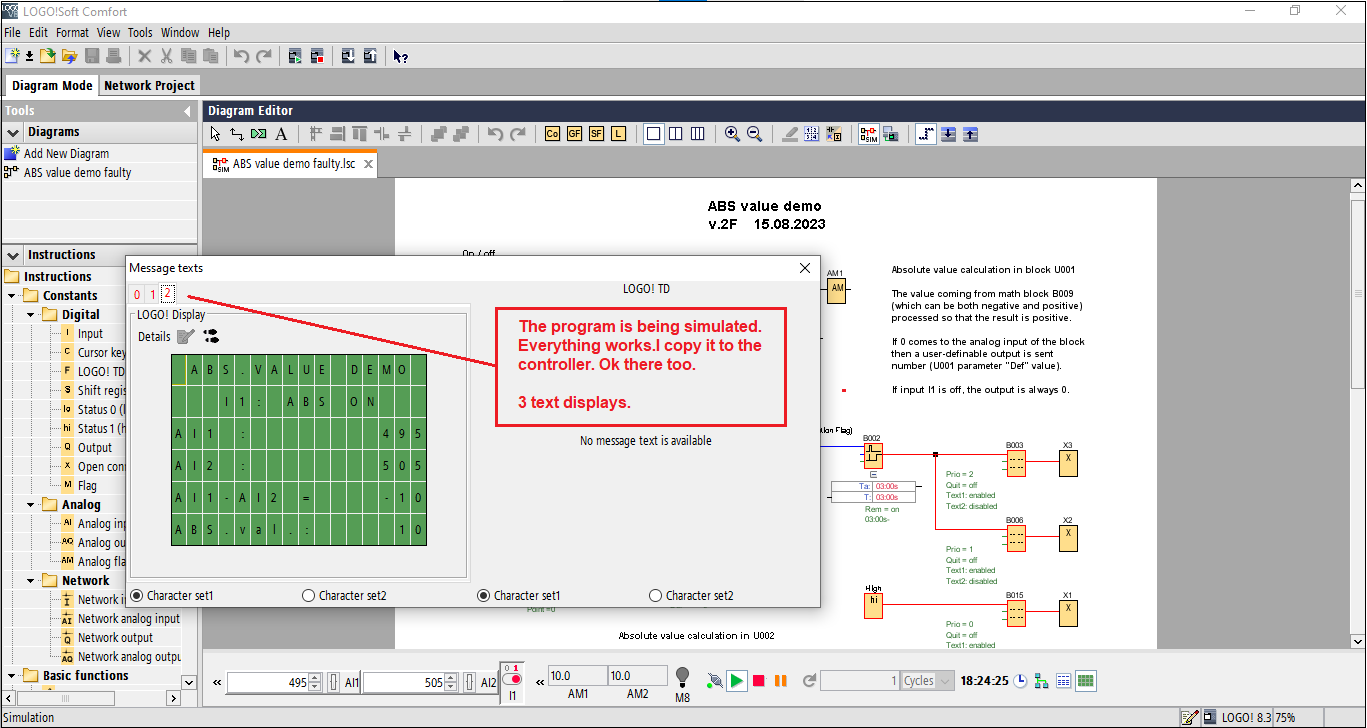Viewport: 1367px width, 728px height.
Task: Toggle Simulation mode icon in editor toolbar
Action: click(868, 134)
